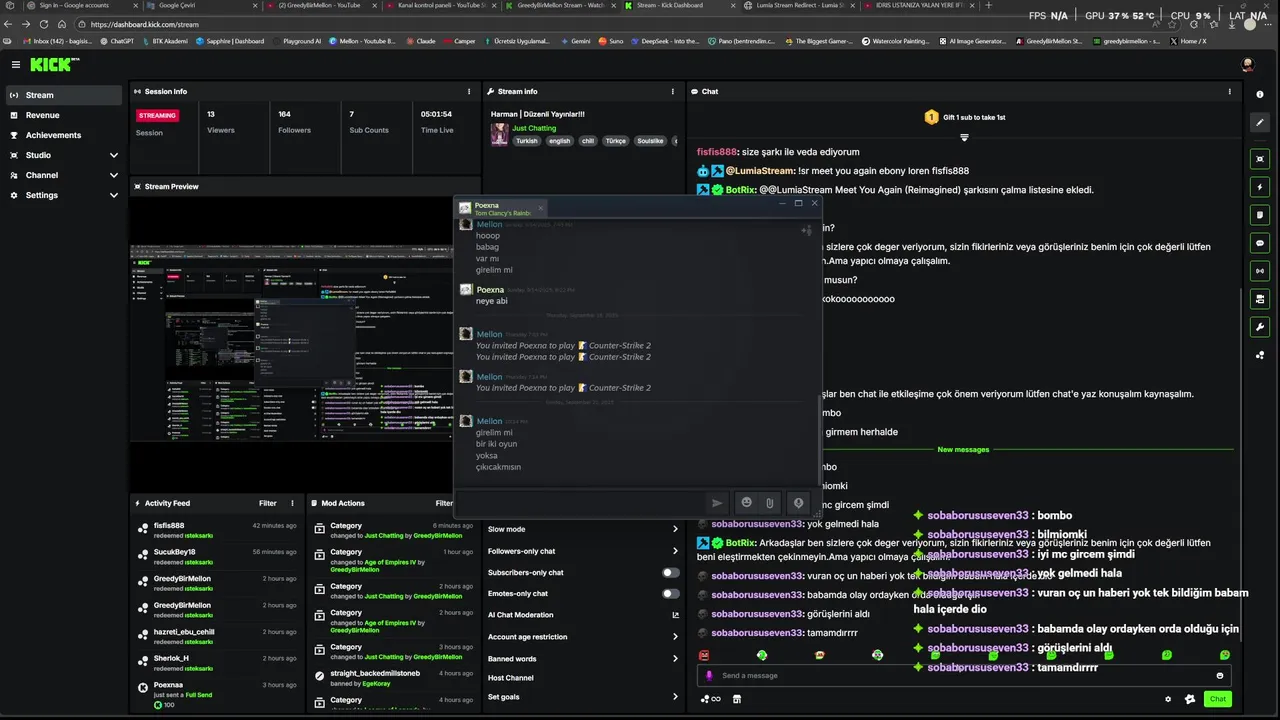Click the green Chat send button

point(1218,699)
